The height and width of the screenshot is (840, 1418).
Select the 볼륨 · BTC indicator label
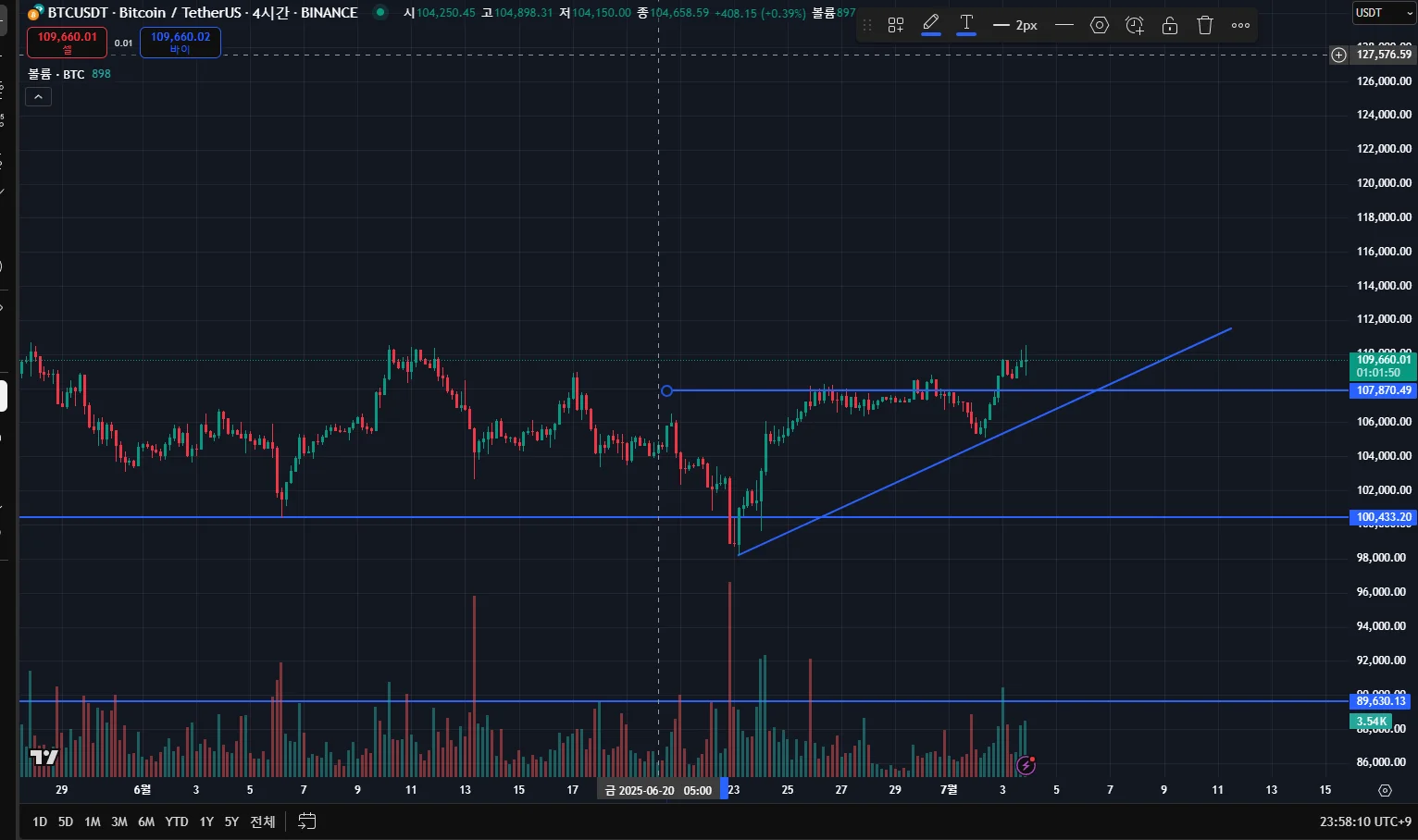(x=56, y=74)
